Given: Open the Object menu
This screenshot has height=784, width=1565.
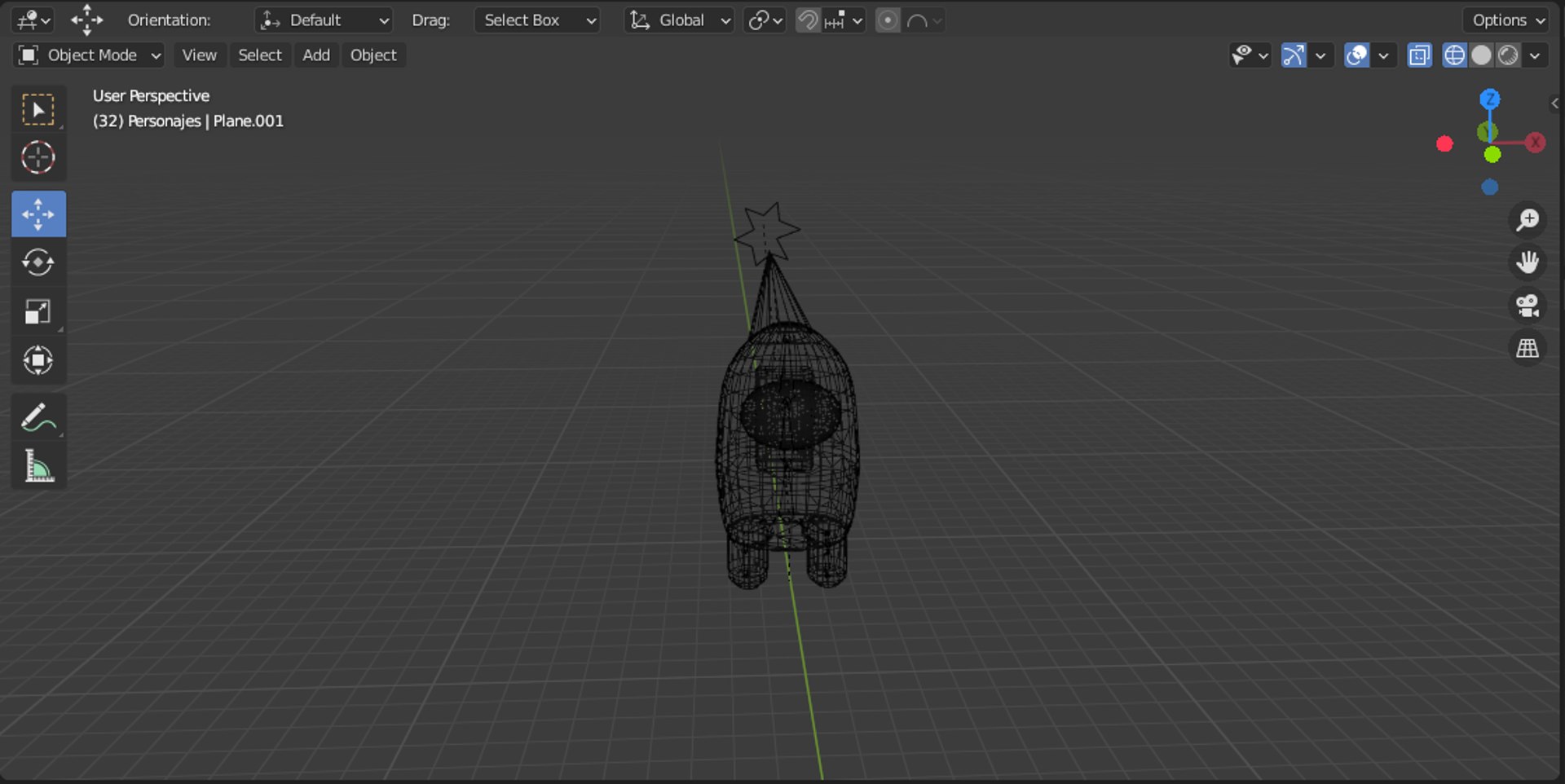Looking at the screenshot, I should [373, 55].
